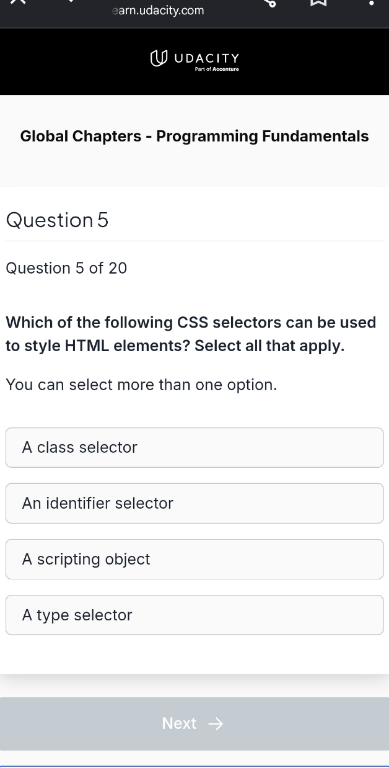Select the 'A type selector' option
This screenshot has width=389, height=768.
(x=194, y=615)
